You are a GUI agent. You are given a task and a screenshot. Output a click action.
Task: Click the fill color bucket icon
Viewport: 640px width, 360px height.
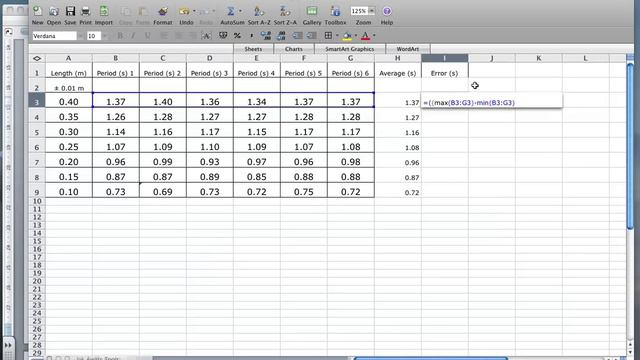347,36
